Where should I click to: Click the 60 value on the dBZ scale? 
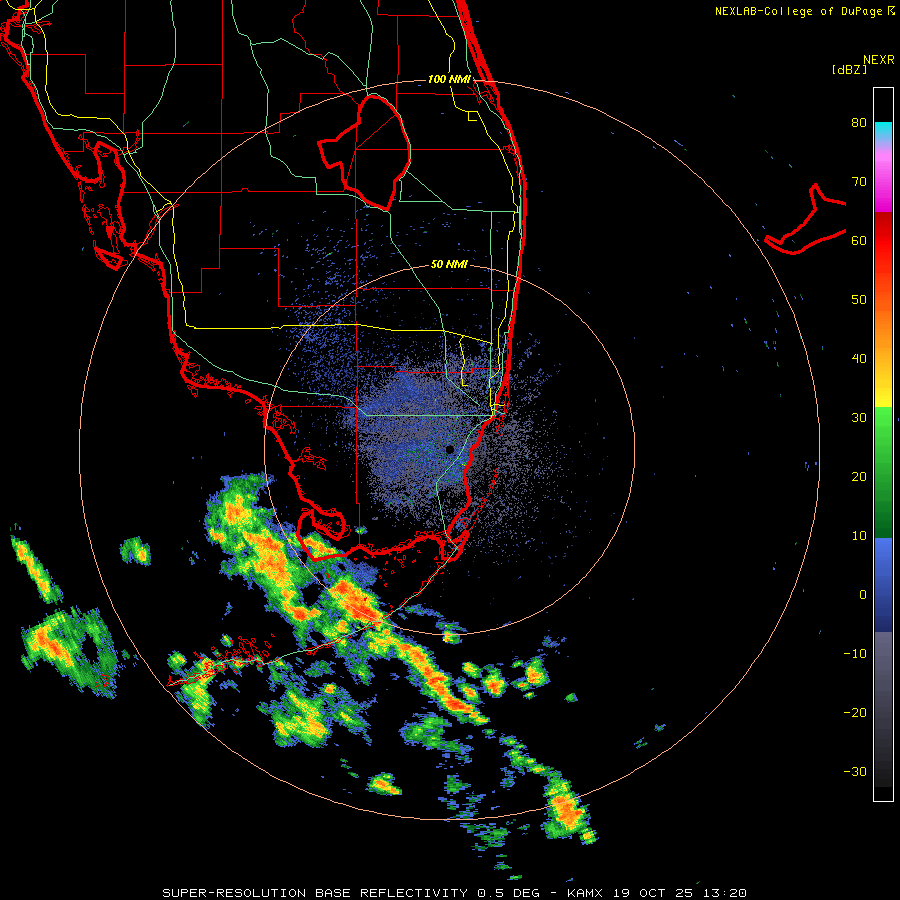coord(859,240)
